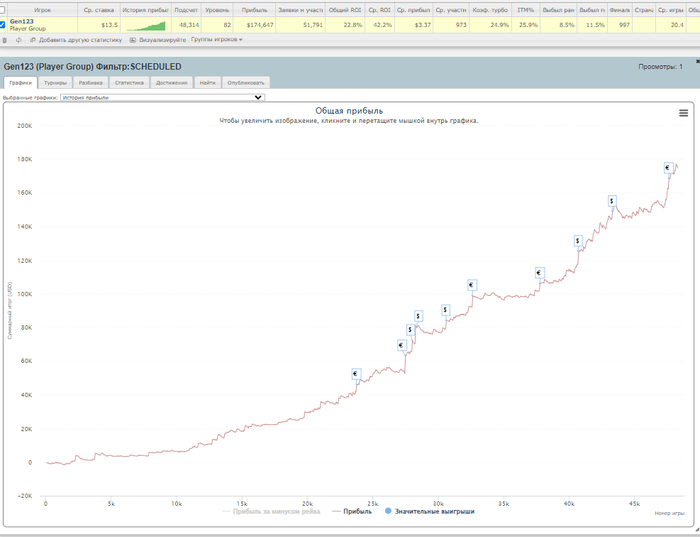Screen dimensions: 700x537
Task: Open the Опубликовать tab
Action: pos(246,83)
